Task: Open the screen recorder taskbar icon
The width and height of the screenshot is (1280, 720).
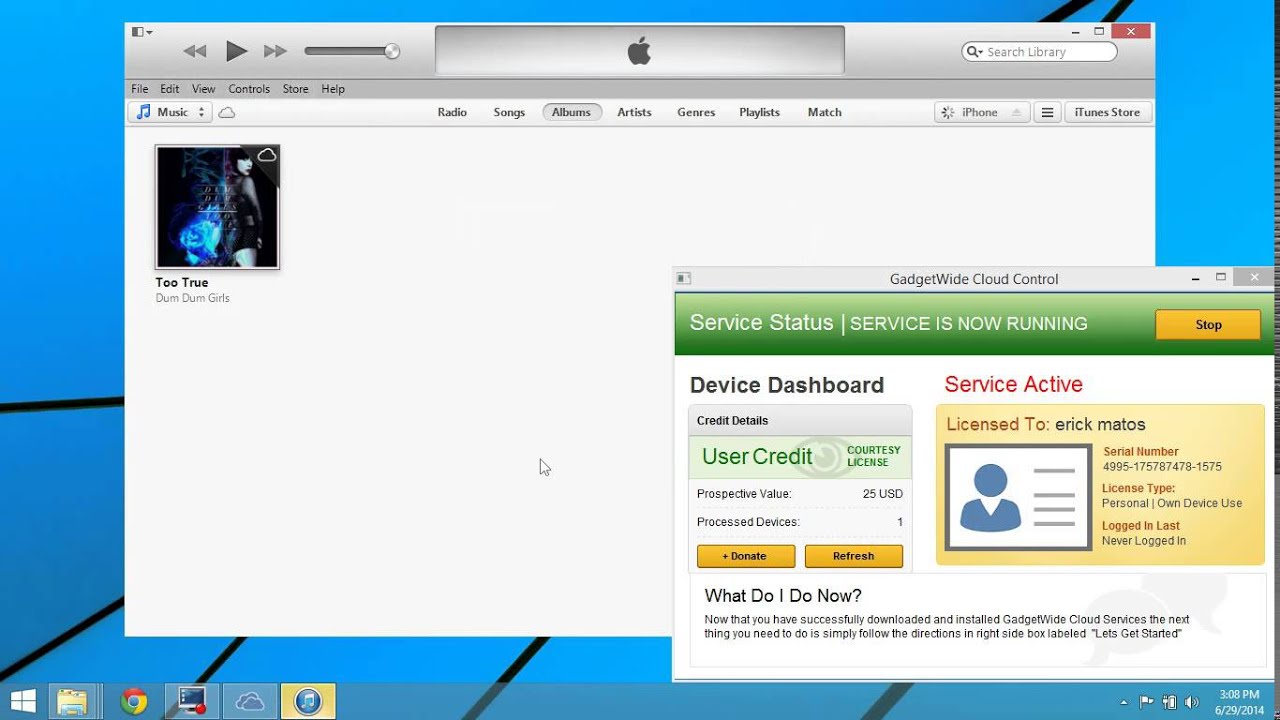Action: (191, 701)
